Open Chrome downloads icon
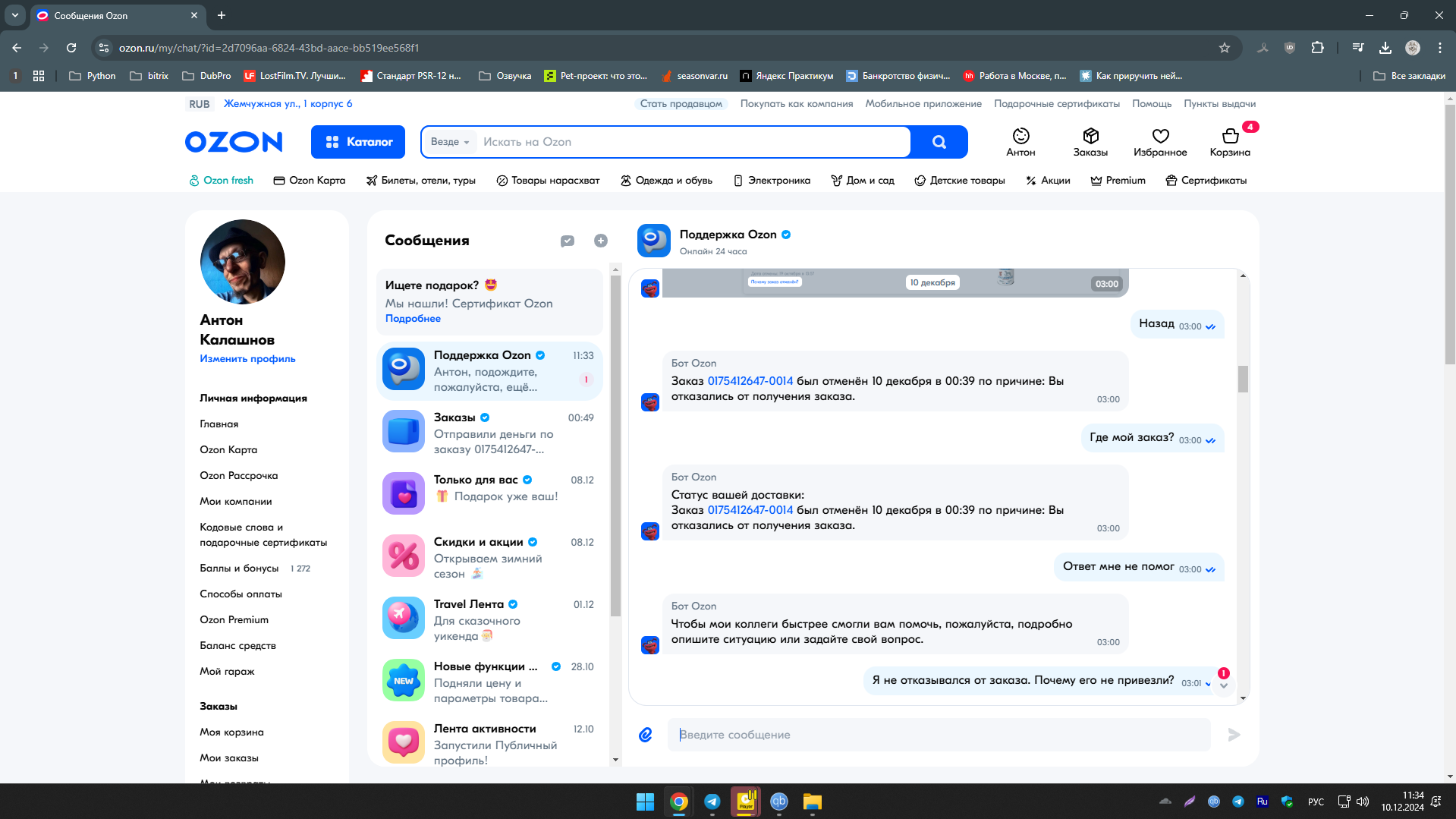 pyautogui.click(x=1385, y=48)
